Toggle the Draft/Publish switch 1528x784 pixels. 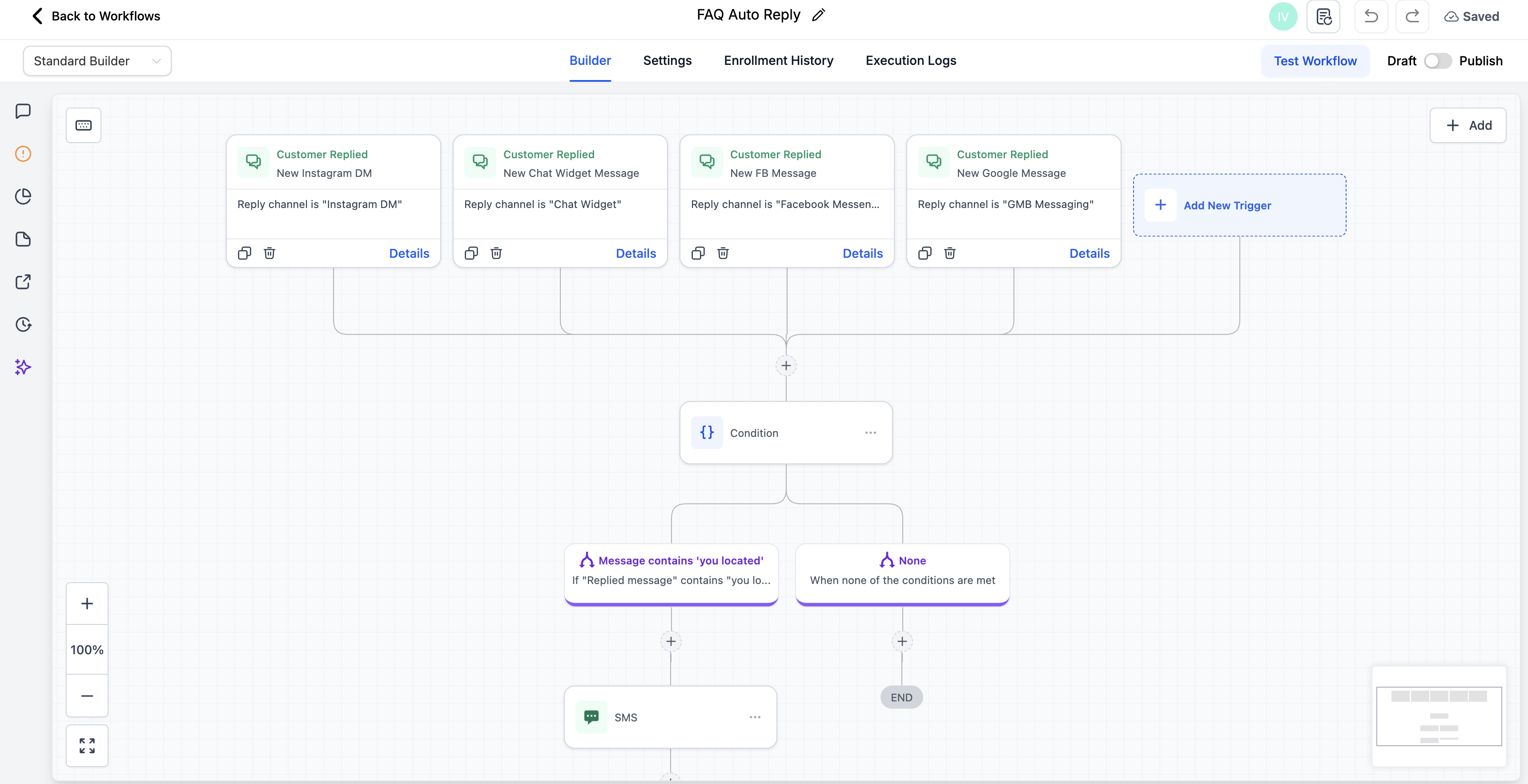tap(1437, 61)
